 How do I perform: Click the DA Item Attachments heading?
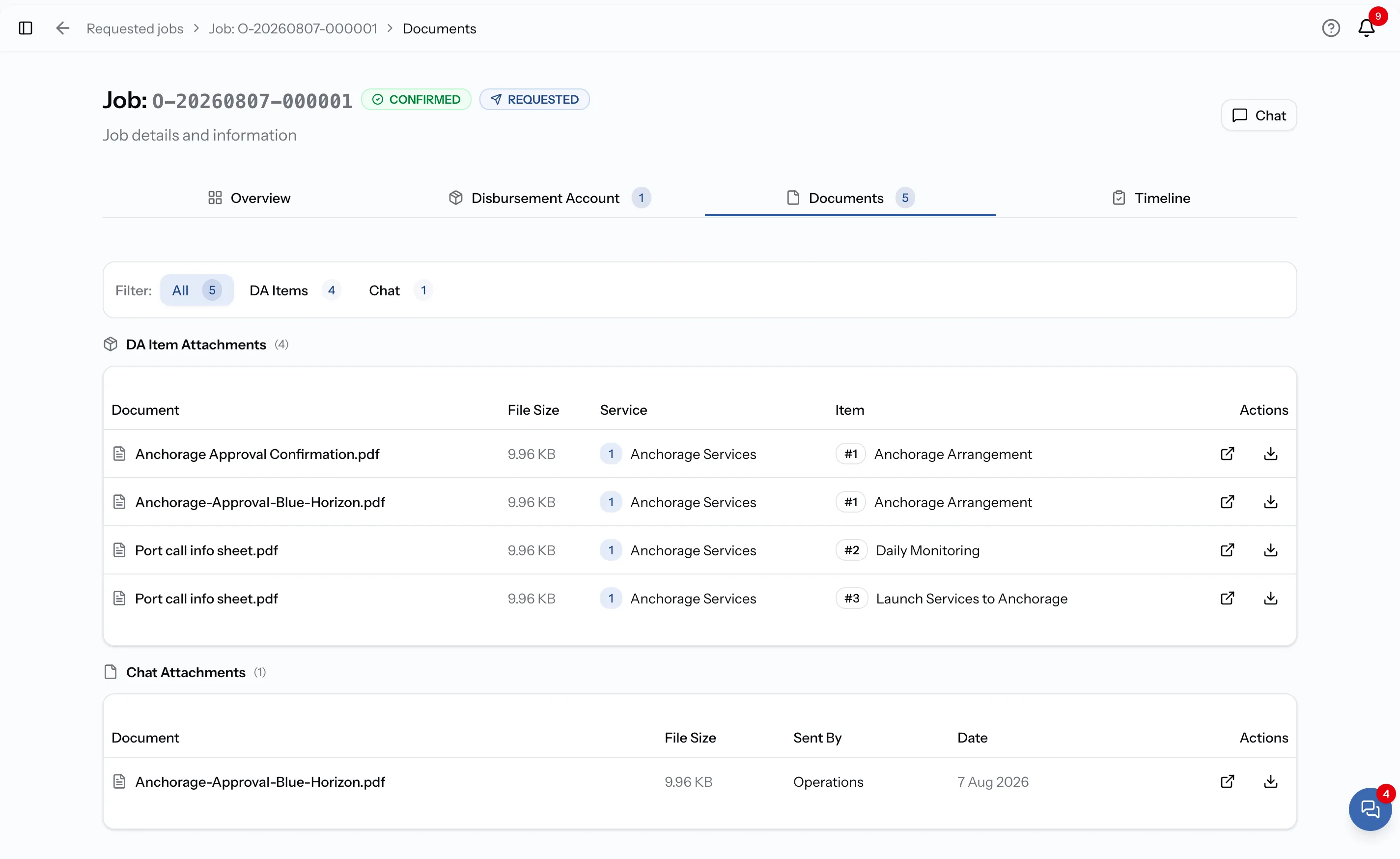click(x=196, y=344)
